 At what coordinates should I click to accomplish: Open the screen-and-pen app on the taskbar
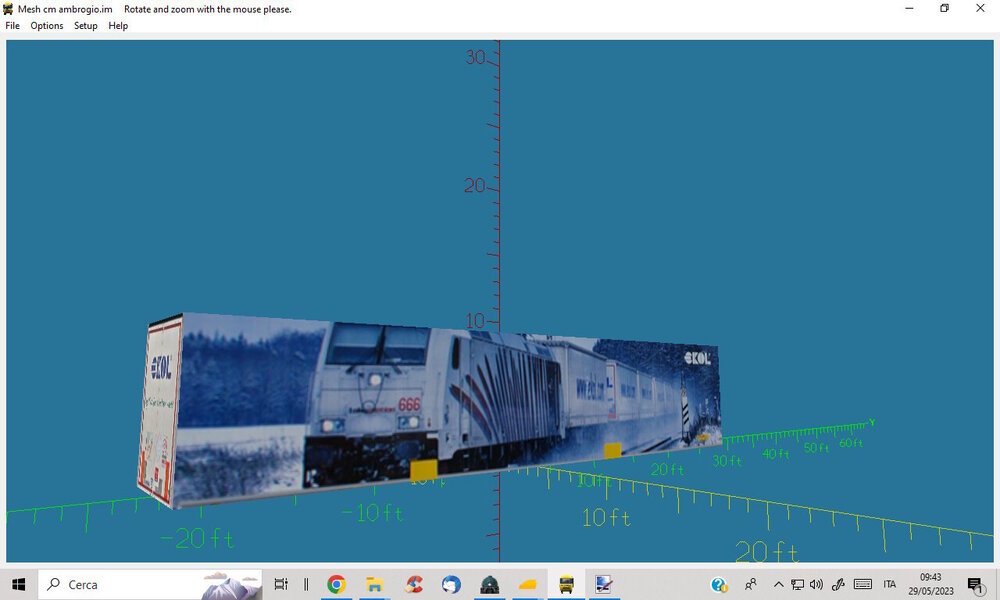pos(604,584)
